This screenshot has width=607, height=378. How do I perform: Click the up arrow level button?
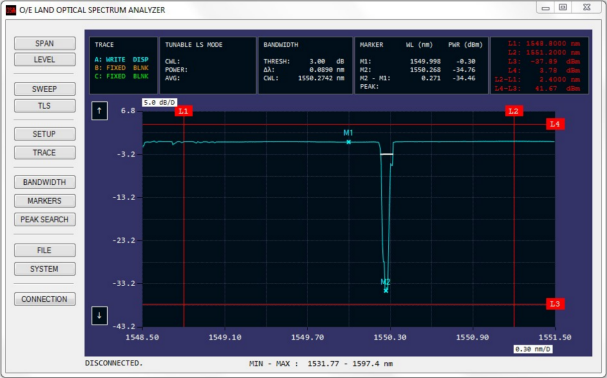click(99, 111)
